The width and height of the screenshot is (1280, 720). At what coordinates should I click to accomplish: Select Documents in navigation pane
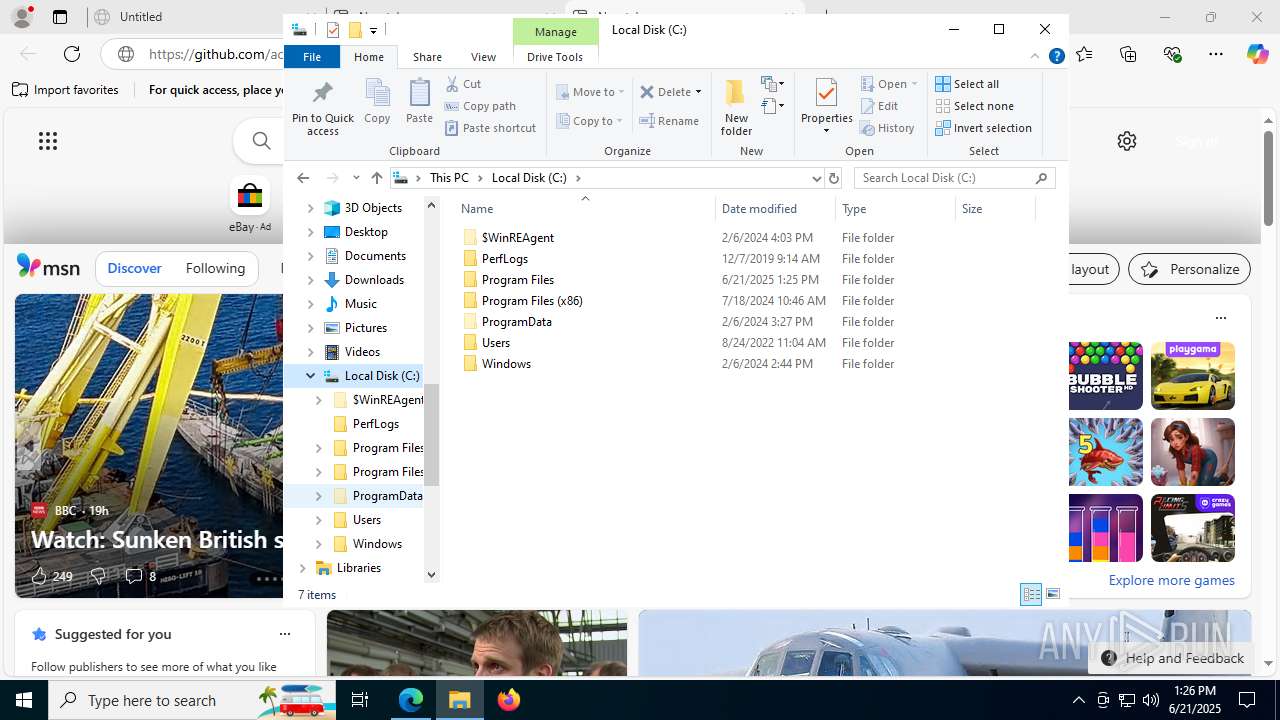[375, 256]
